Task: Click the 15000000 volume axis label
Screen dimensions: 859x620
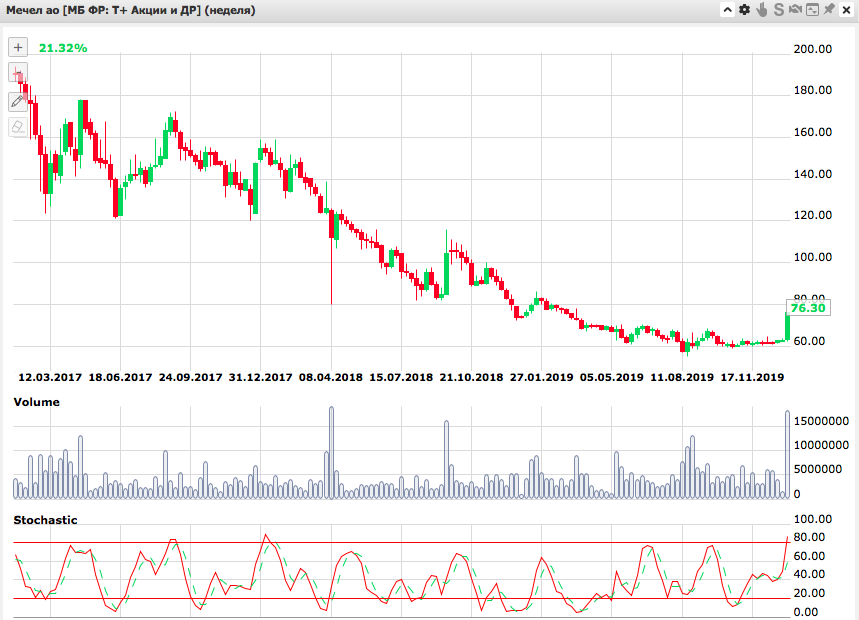Action: coord(821,421)
